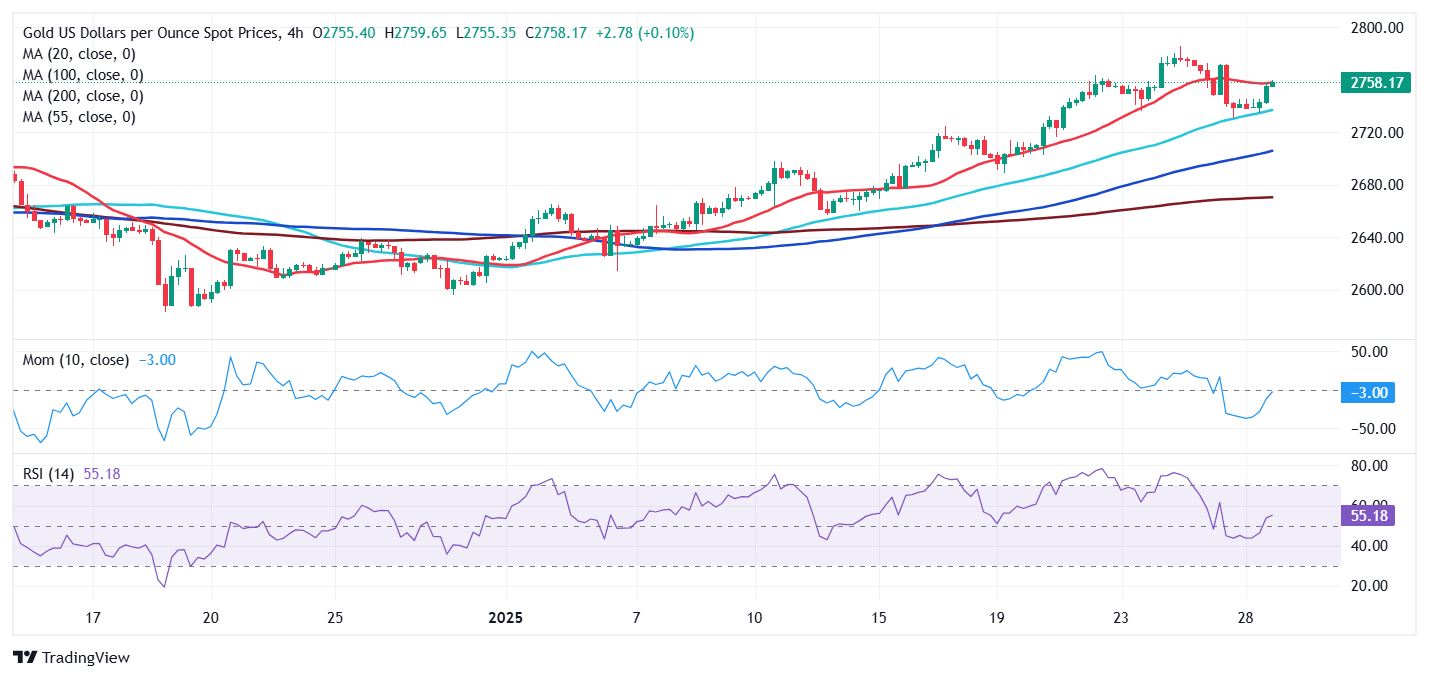Click the Gold US Dollars per Ounce title
The image size is (1429, 679).
coord(150,33)
